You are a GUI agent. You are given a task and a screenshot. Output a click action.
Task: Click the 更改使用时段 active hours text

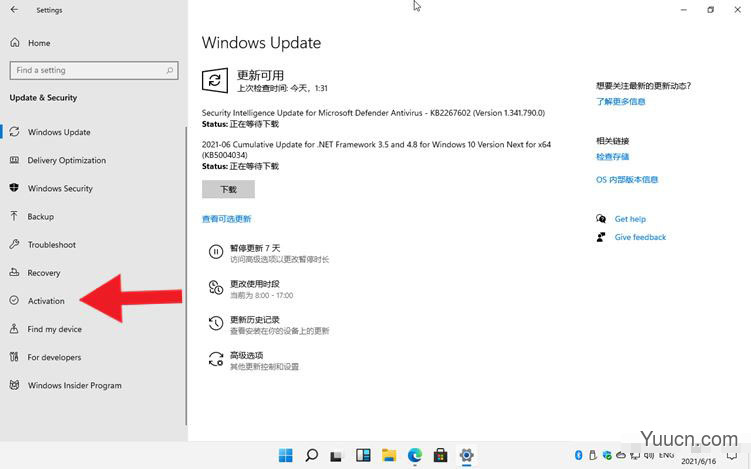pyautogui.click(x=255, y=284)
